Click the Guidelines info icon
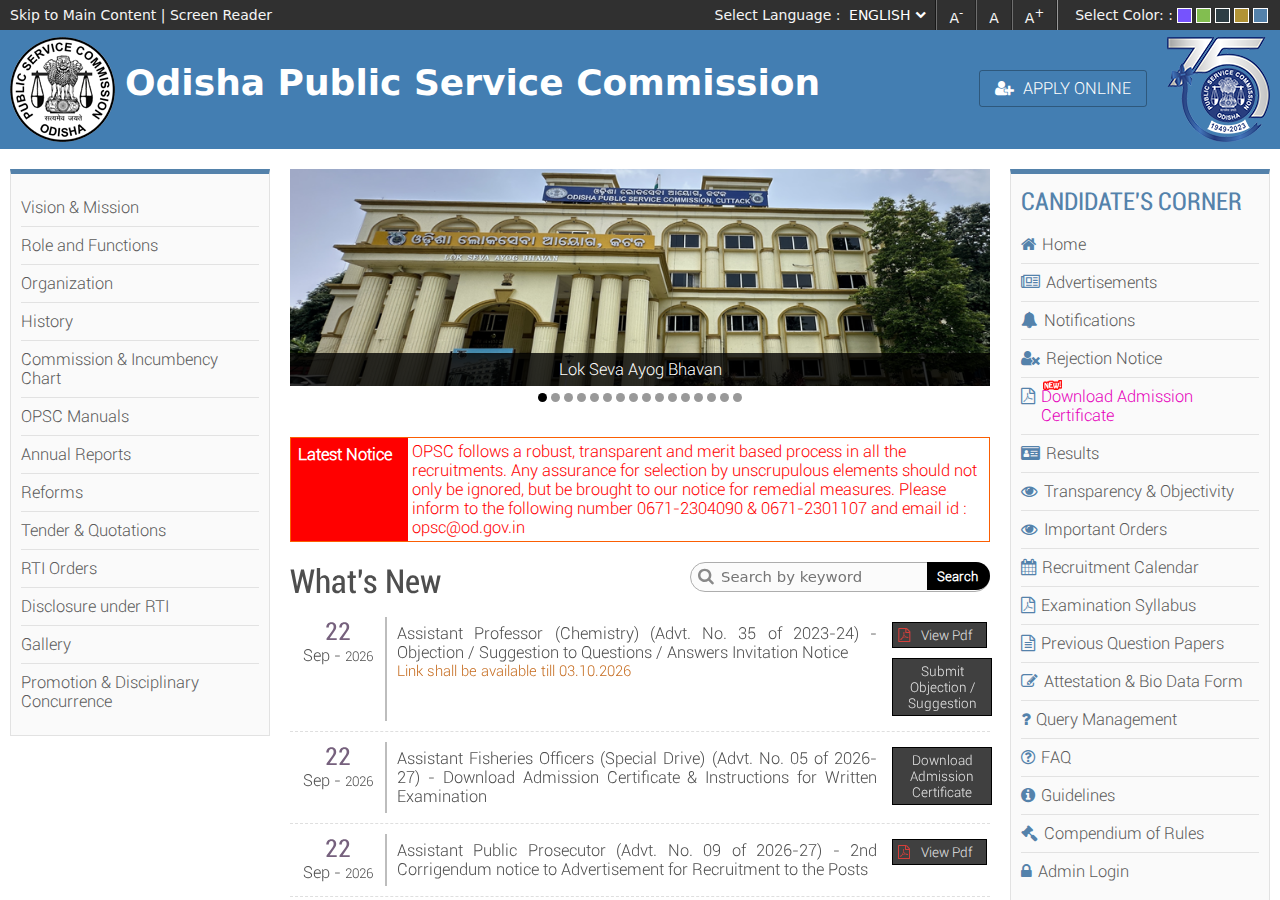 1028,796
